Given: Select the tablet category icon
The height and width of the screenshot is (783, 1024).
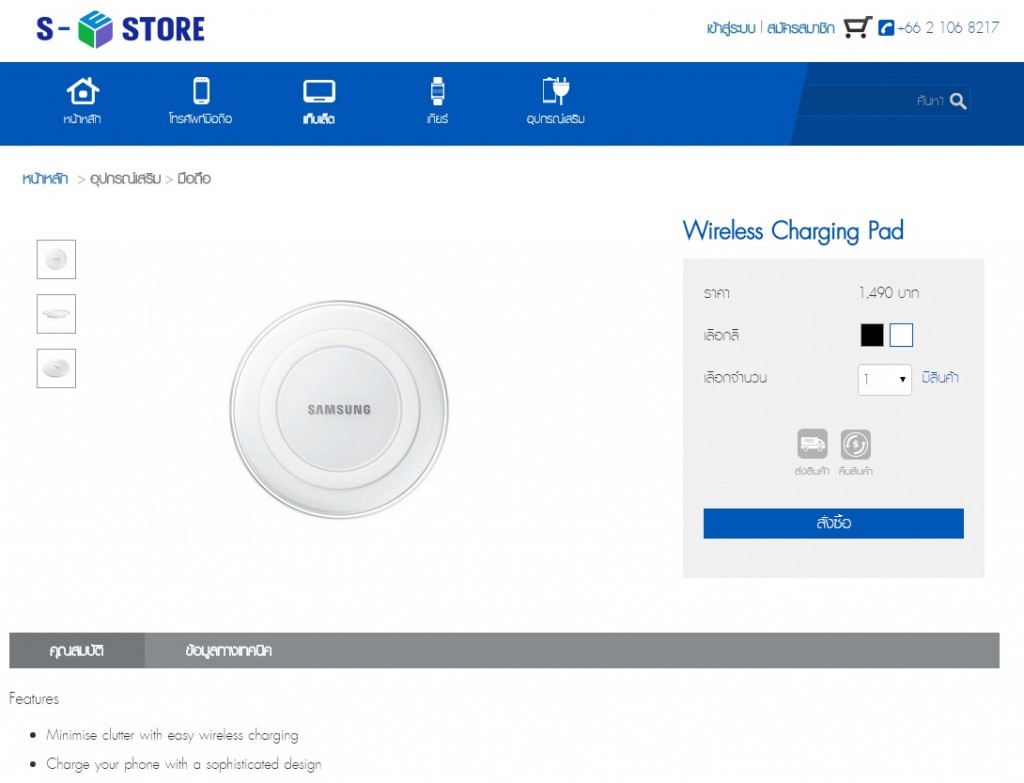Looking at the screenshot, I should pos(319,92).
